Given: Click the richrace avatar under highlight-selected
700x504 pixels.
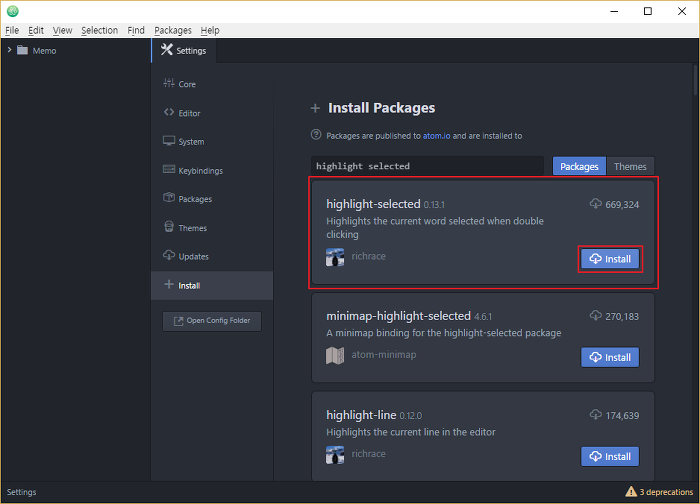Looking at the screenshot, I should point(335,257).
